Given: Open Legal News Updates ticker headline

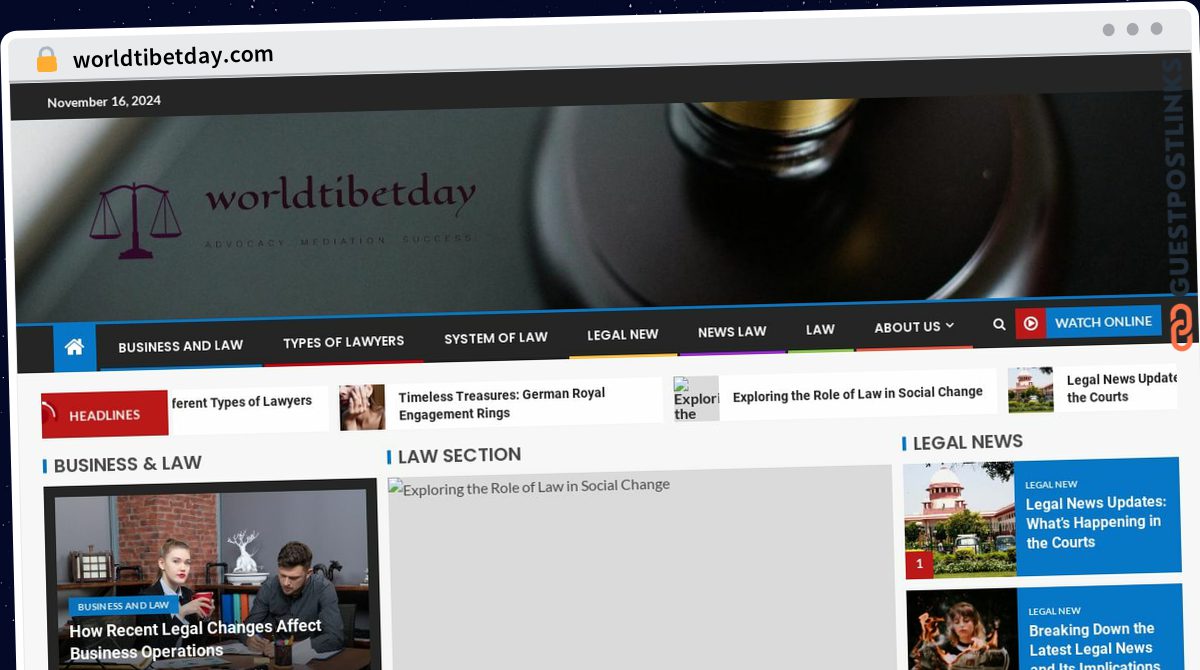Looking at the screenshot, I should tap(1122, 388).
